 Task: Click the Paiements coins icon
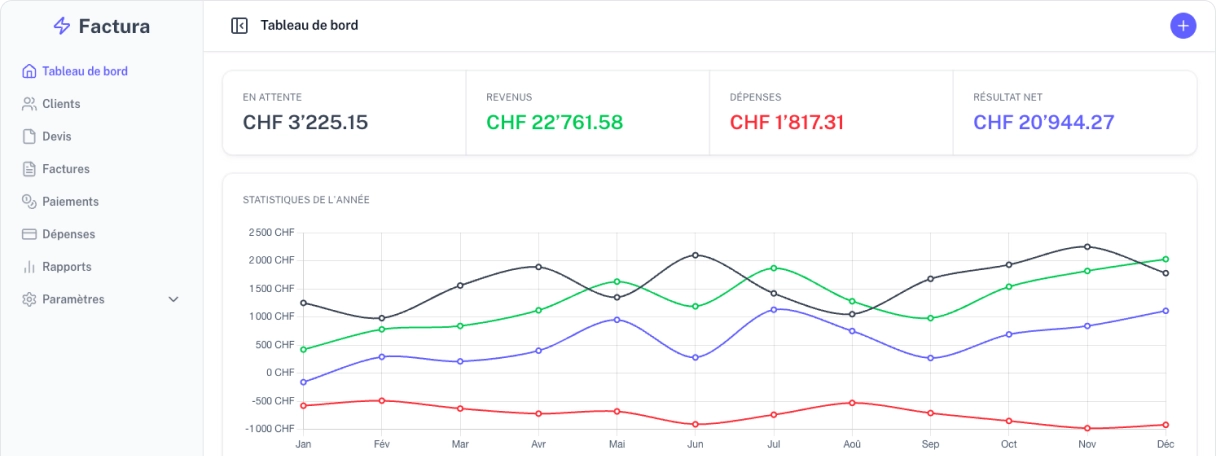pyautogui.click(x=29, y=202)
